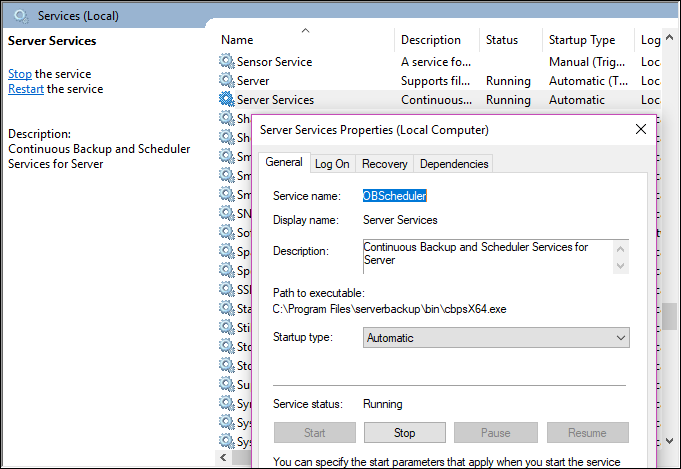Go to the Dependencies tab
Image resolution: width=681 pixels, height=469 pixels.
pos(454,164)
